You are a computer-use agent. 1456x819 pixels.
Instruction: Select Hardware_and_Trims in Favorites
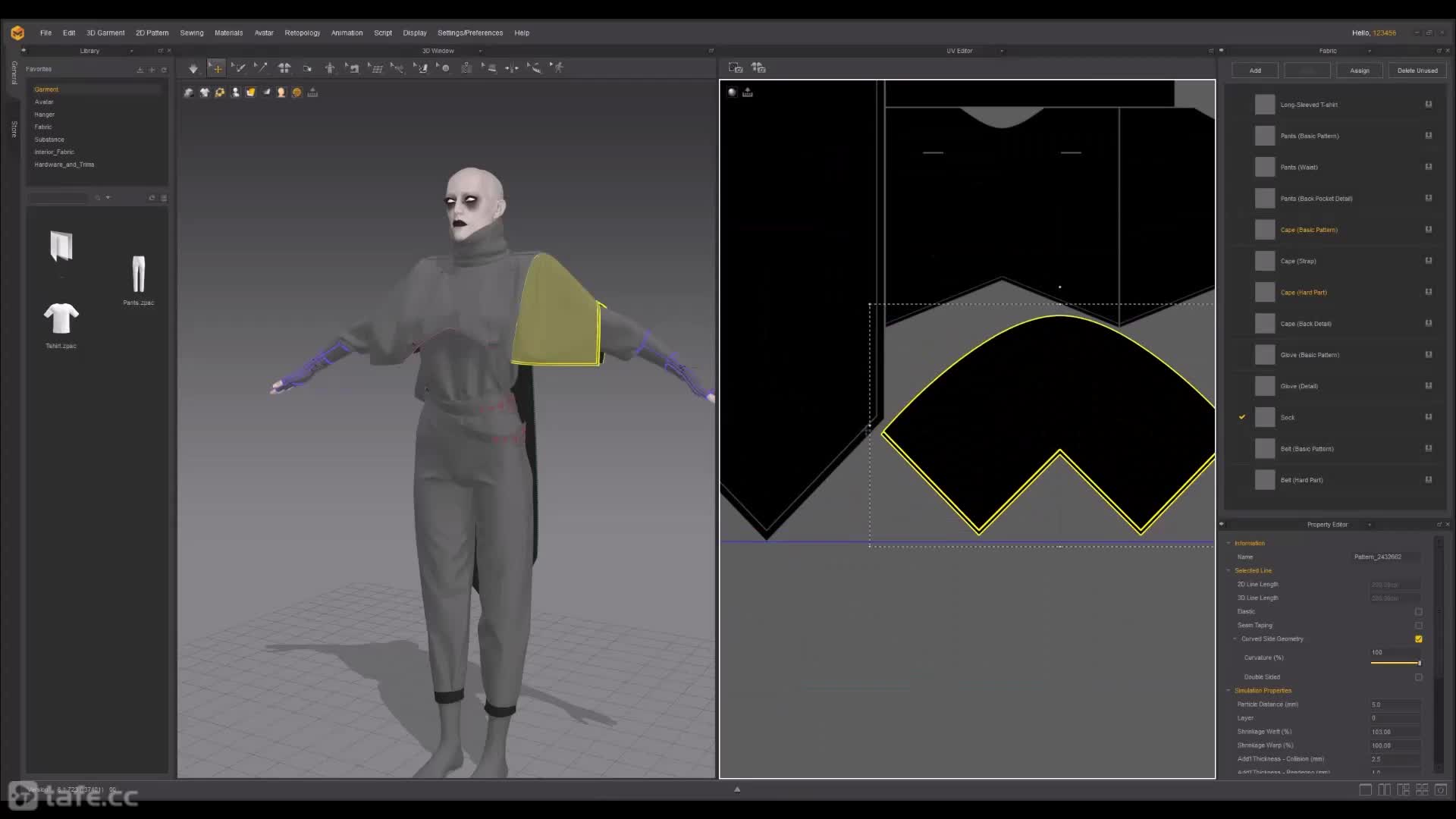(x=64, y=165)
